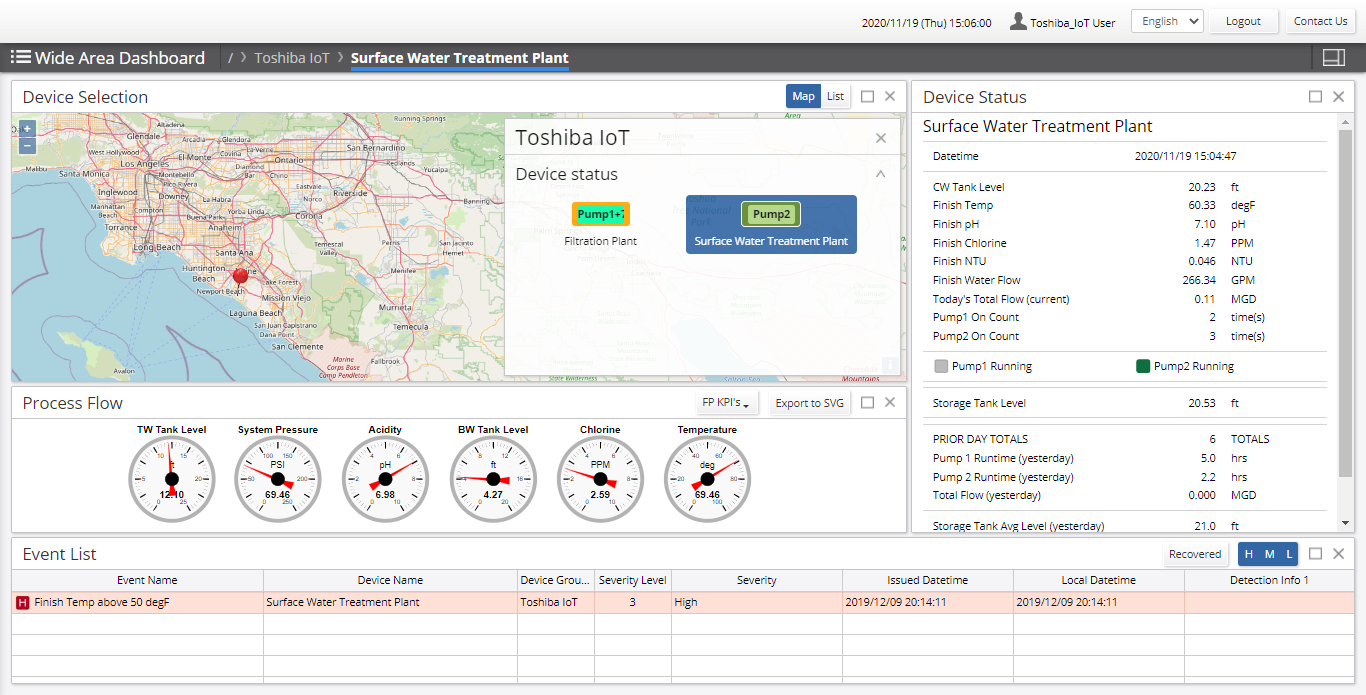This screenshot has width=1366, height=695.
Task: Close the Device Status panel
Action: click(x=1338, y=96)
